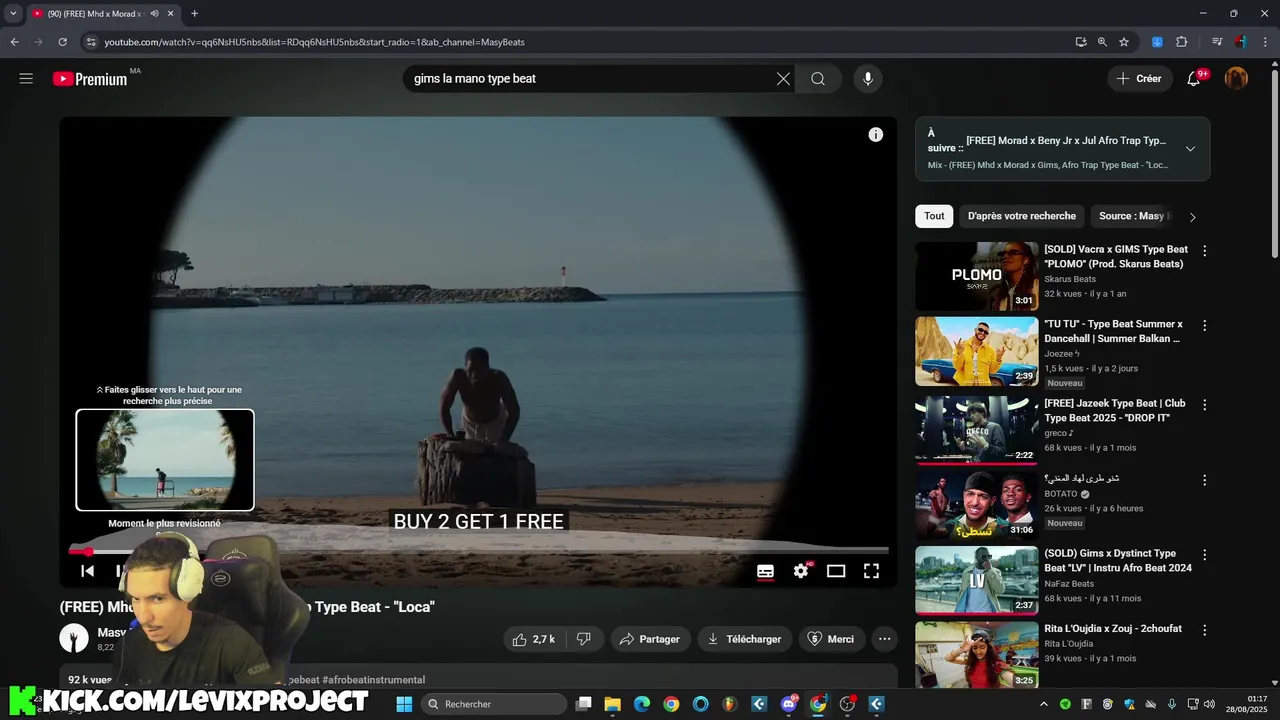1280x720 pixels.
Task: Share the video with Partager
Action: click(650, 639)
